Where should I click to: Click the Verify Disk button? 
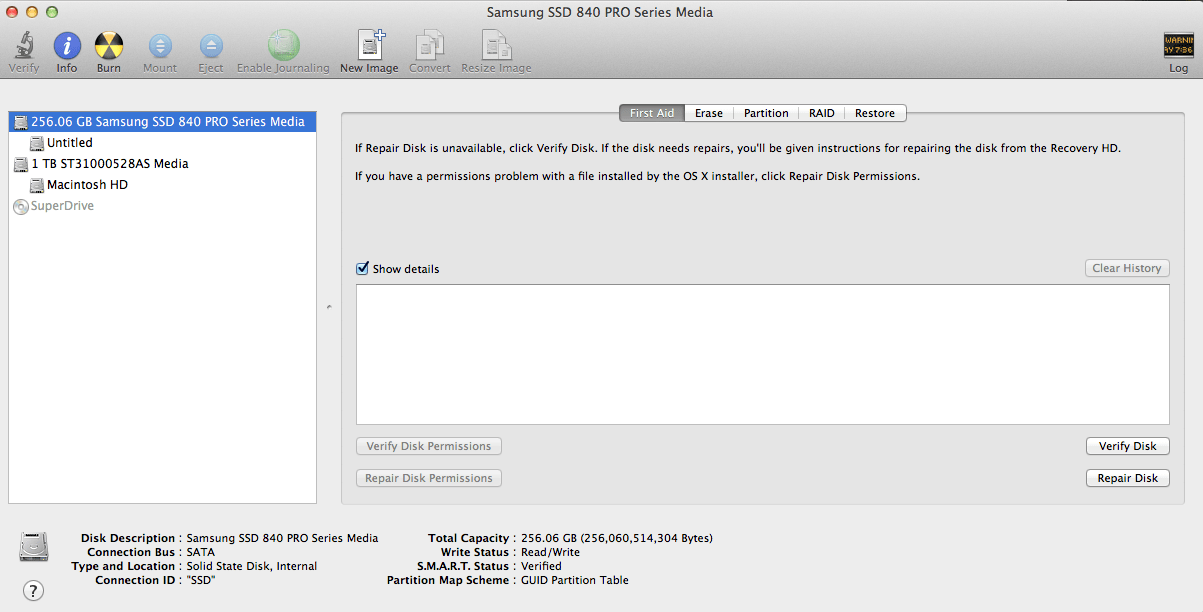point(1127,446)
